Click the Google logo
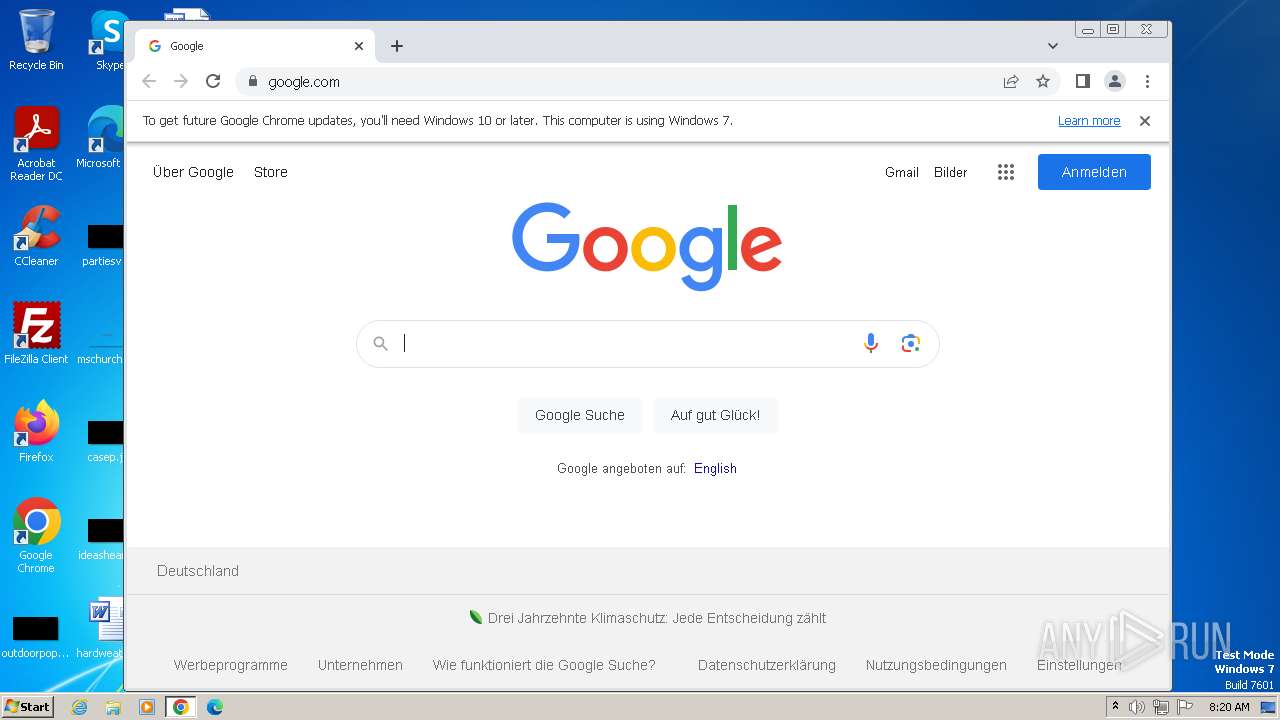Viewport: 1280px width, 720px height. tap(647, 246)
